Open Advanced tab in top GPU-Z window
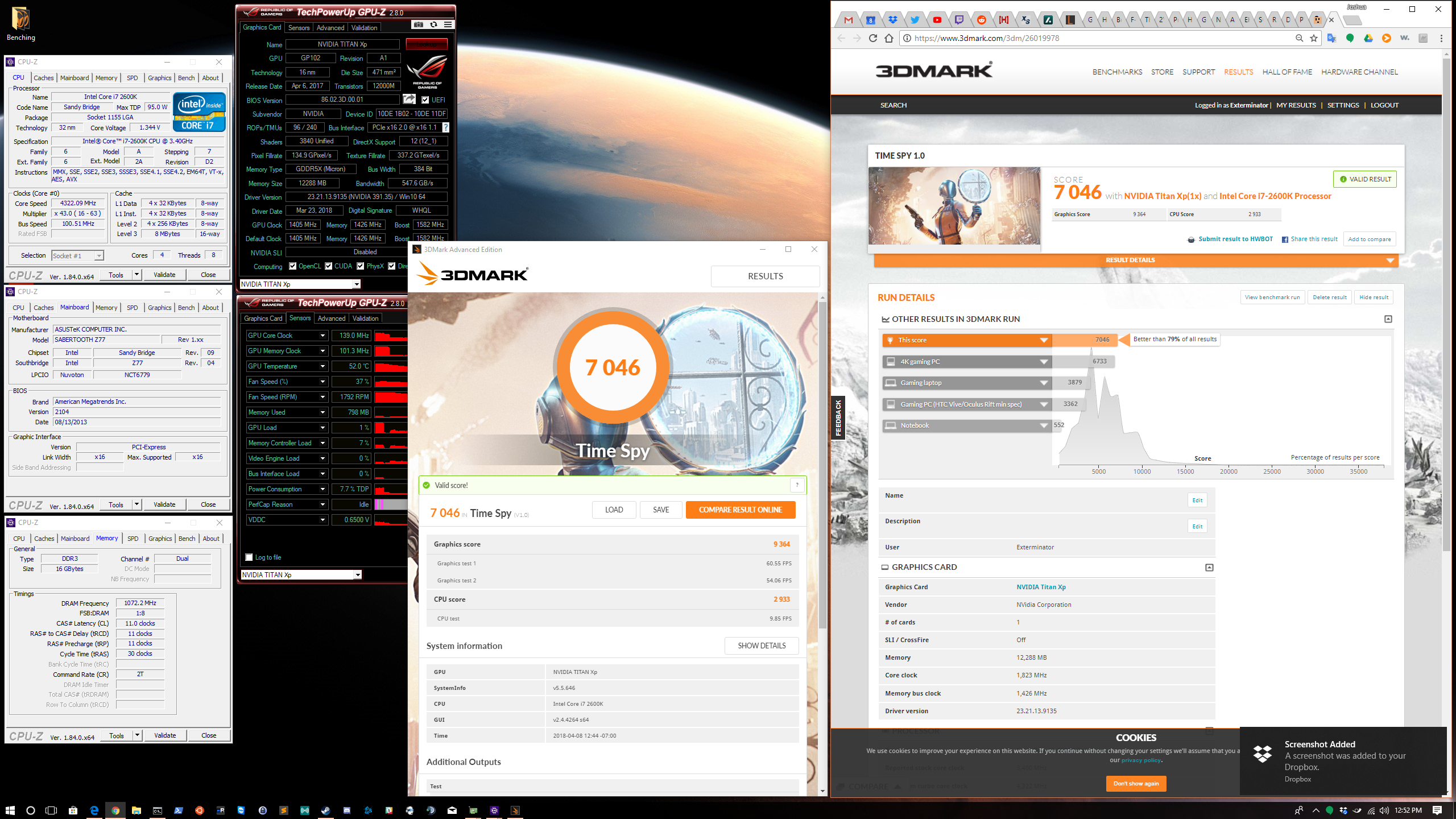1456x819 pixels. [330, 27]
